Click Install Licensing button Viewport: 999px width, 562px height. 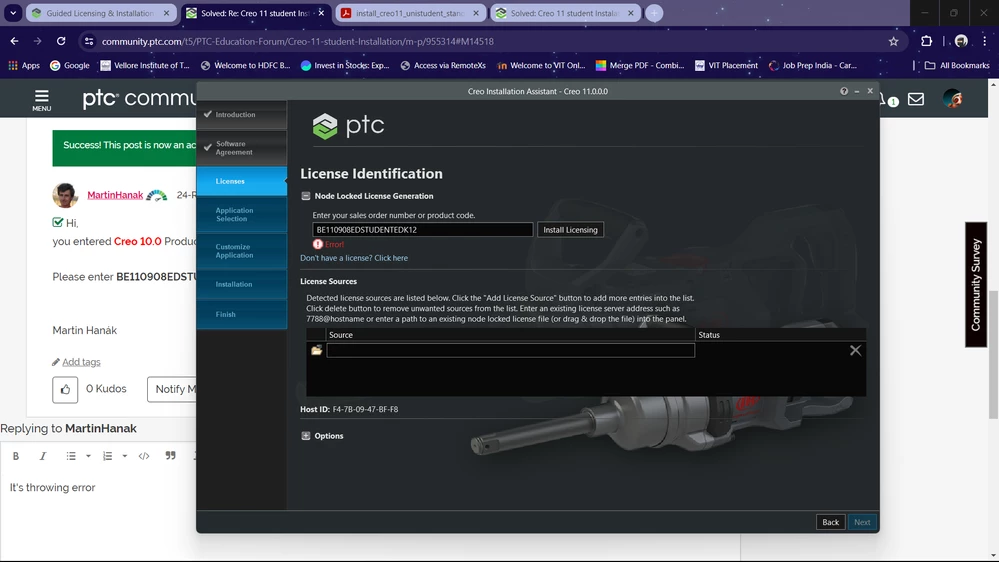tap(570, 229)
